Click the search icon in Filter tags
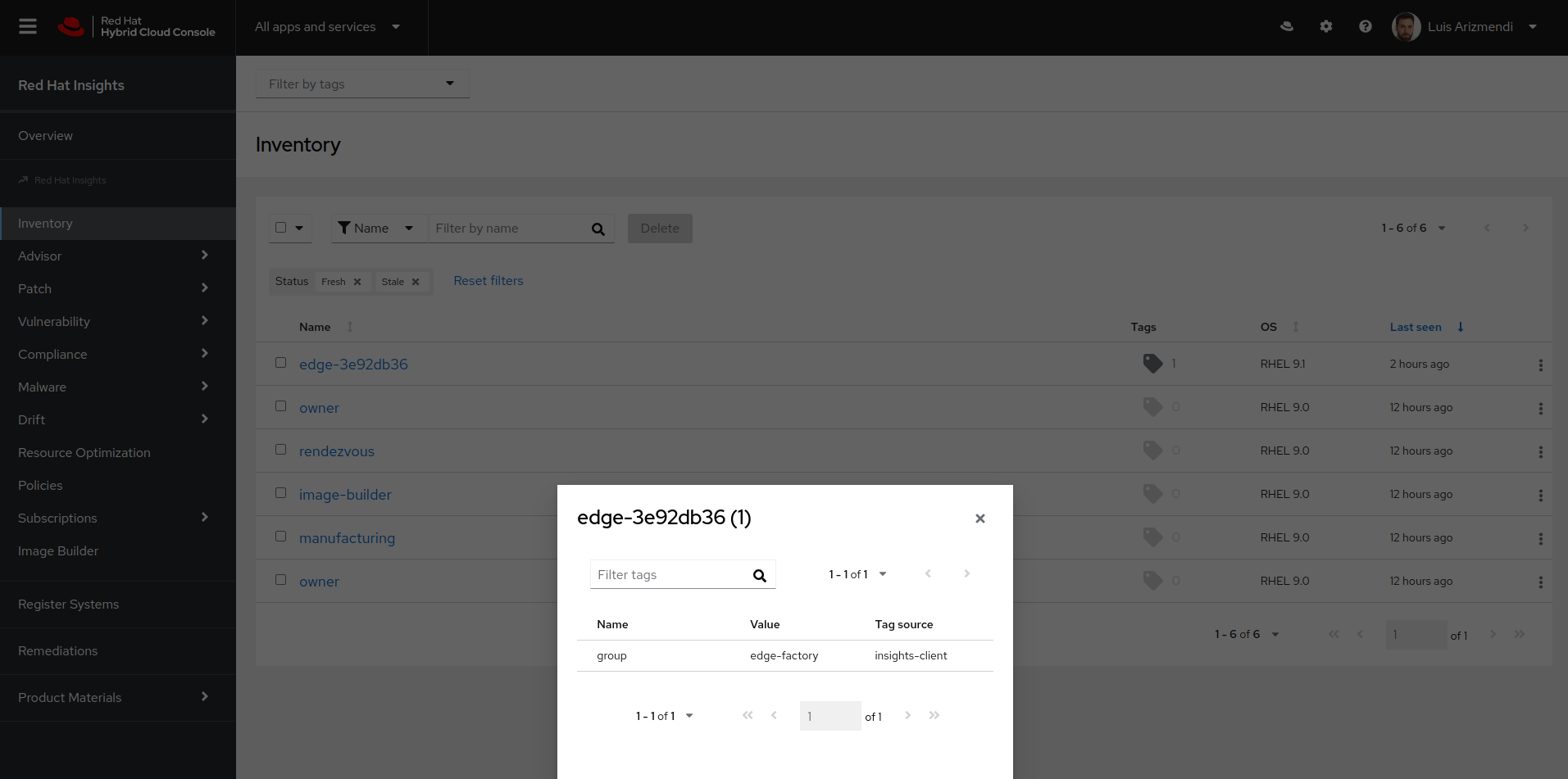The width and height of the screenshot is (1568, 779). 760,576
